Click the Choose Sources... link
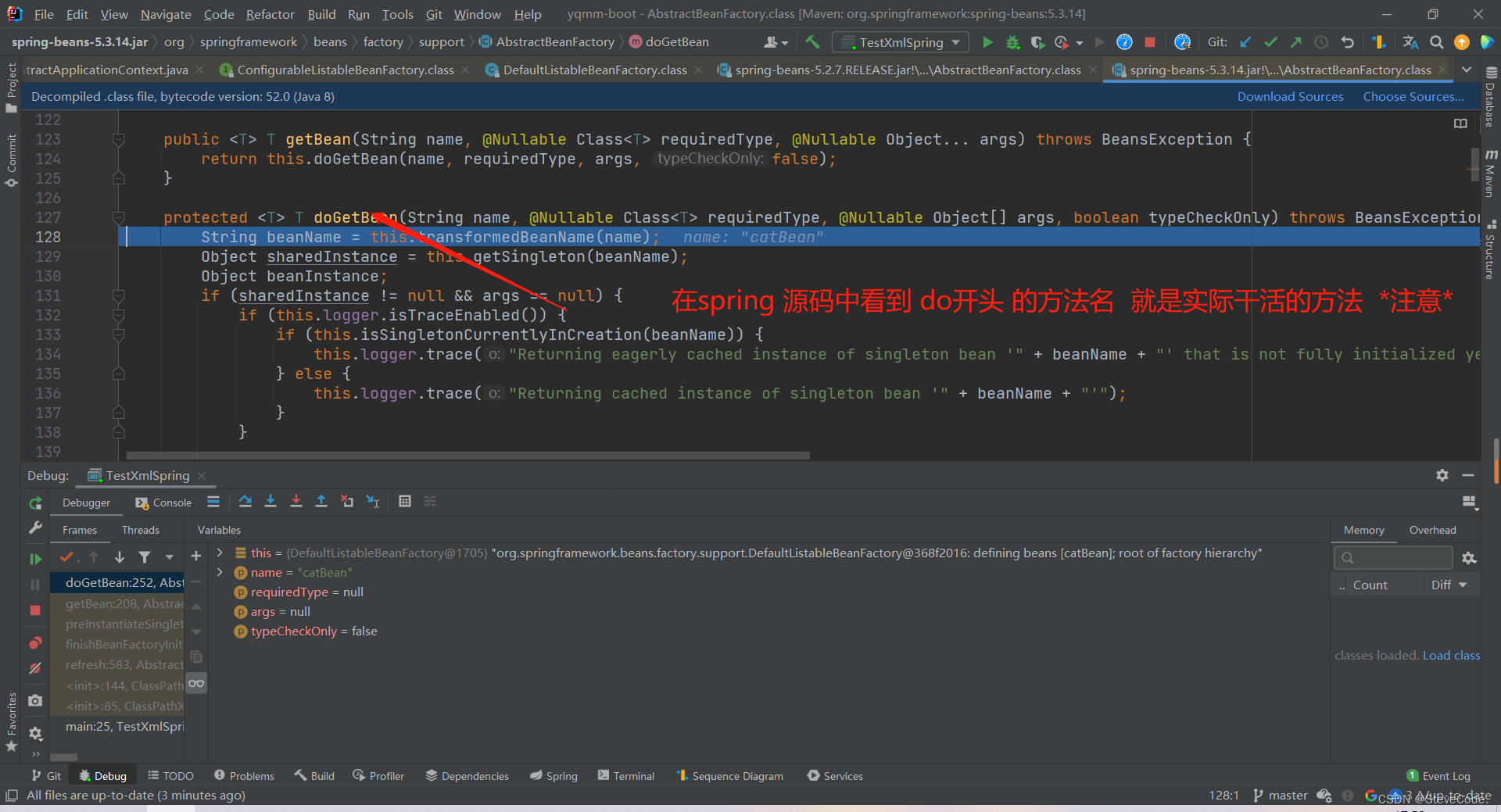The image size is (1501, 812). 1413,96
